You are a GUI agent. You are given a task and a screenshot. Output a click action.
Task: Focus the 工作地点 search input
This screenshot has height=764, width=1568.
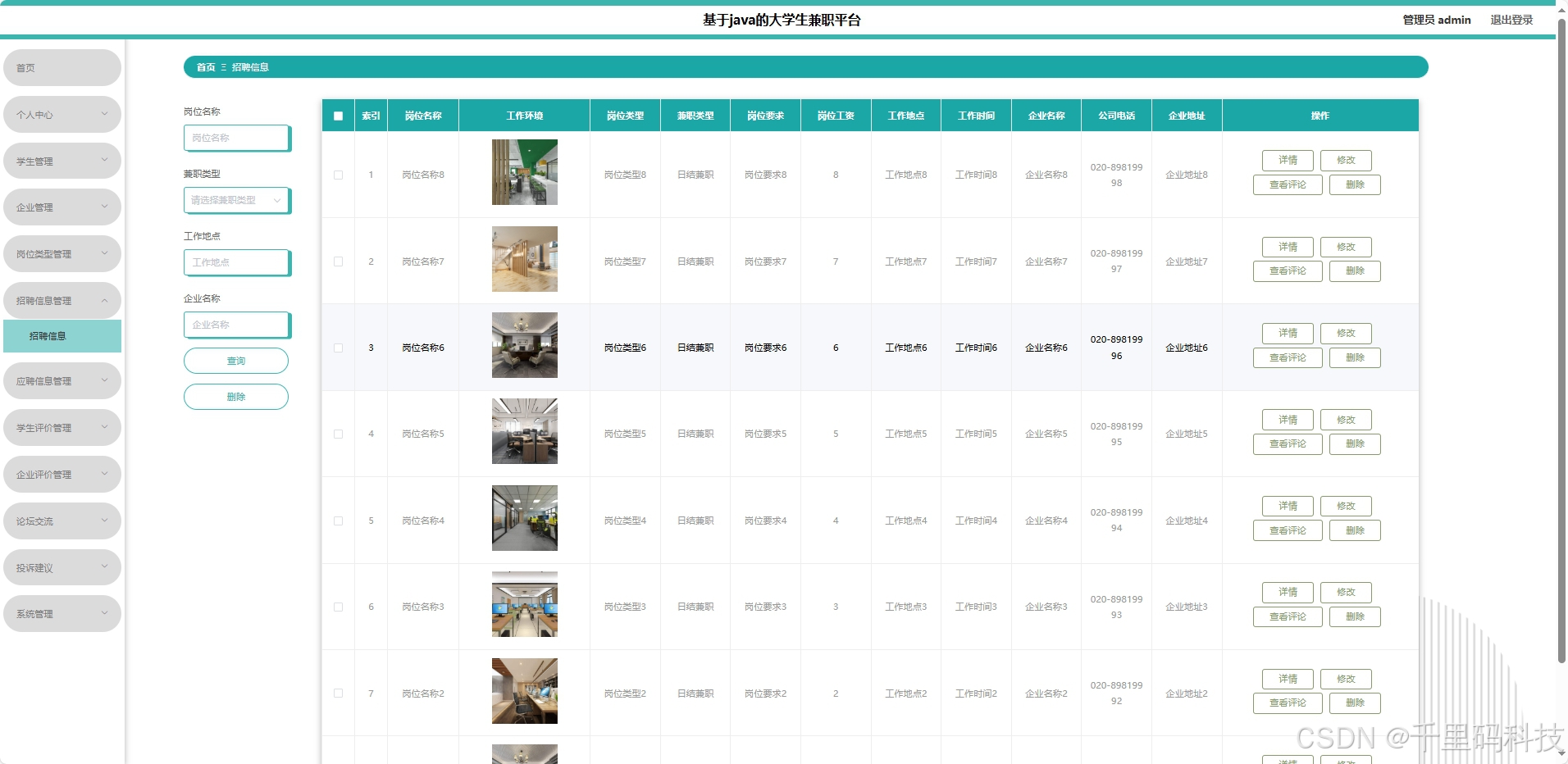236,262
